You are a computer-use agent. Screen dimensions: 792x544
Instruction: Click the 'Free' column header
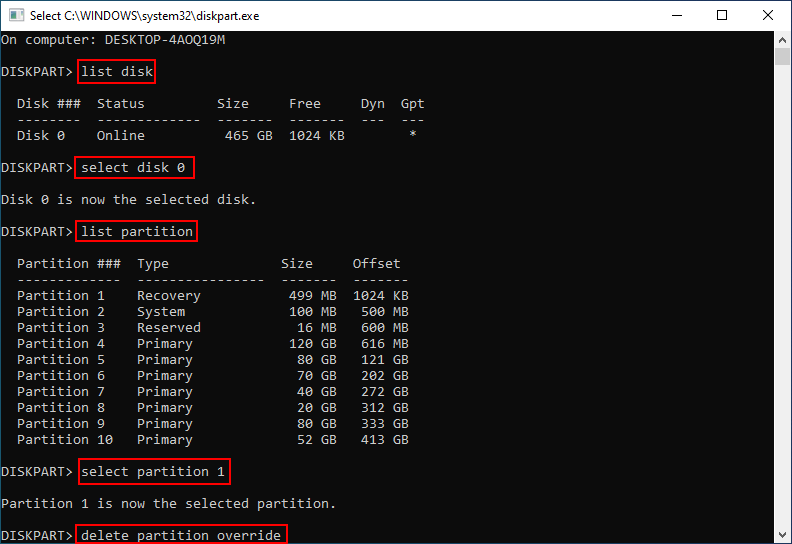point(305,104)
